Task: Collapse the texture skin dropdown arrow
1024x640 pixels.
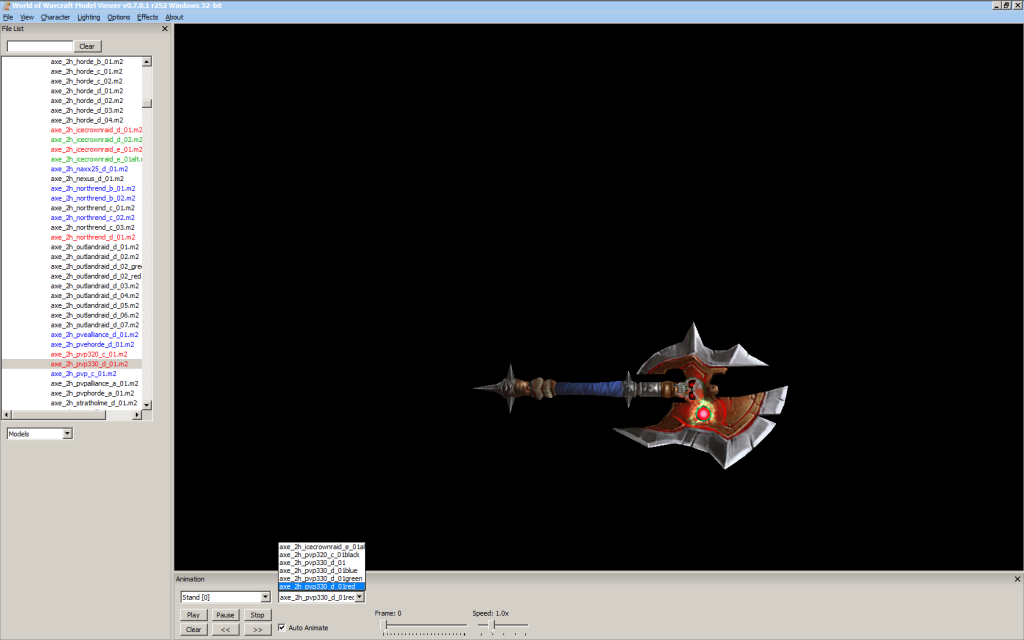Action: tap(359, 597)
